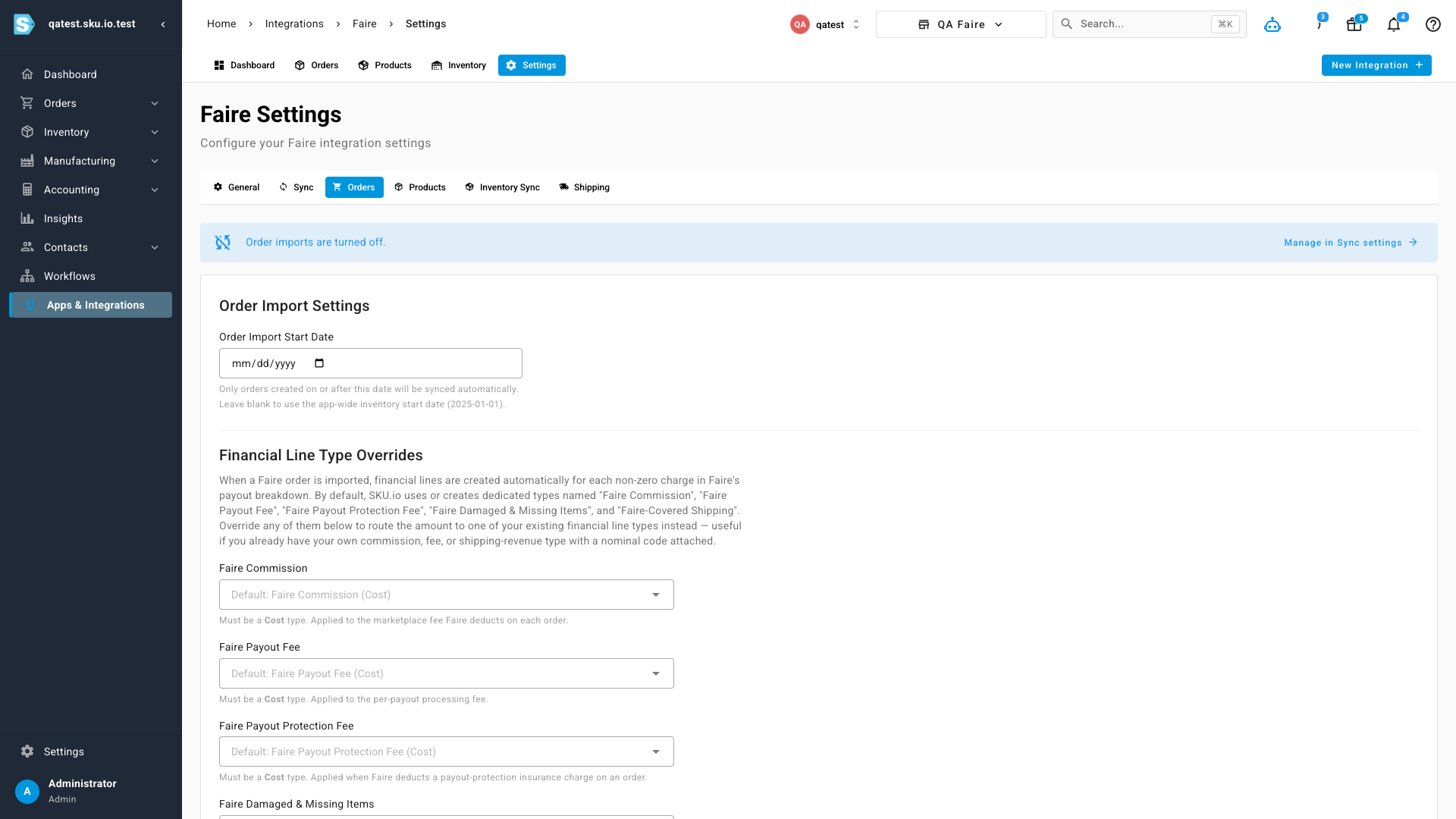Open Insights in the sidebar
This screenshot has width=1456, height=819.
coord(91,218)
